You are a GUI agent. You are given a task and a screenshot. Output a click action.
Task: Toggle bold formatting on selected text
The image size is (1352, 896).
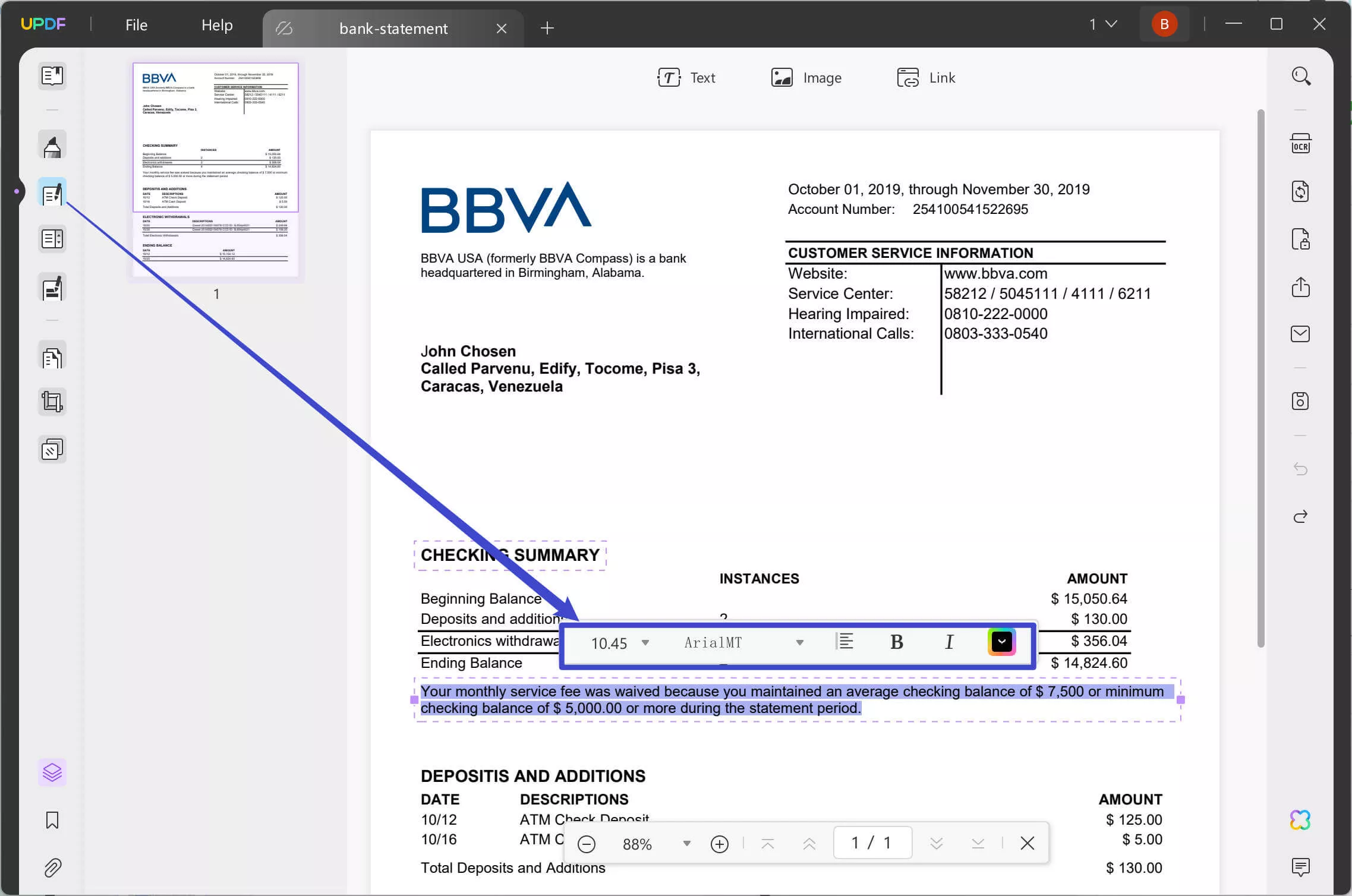(x=897, y=642)
